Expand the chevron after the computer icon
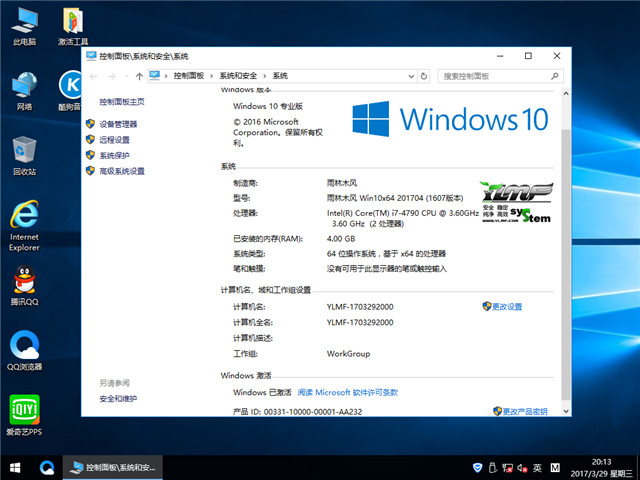This screenshot has height=480, width=640. 166,76
